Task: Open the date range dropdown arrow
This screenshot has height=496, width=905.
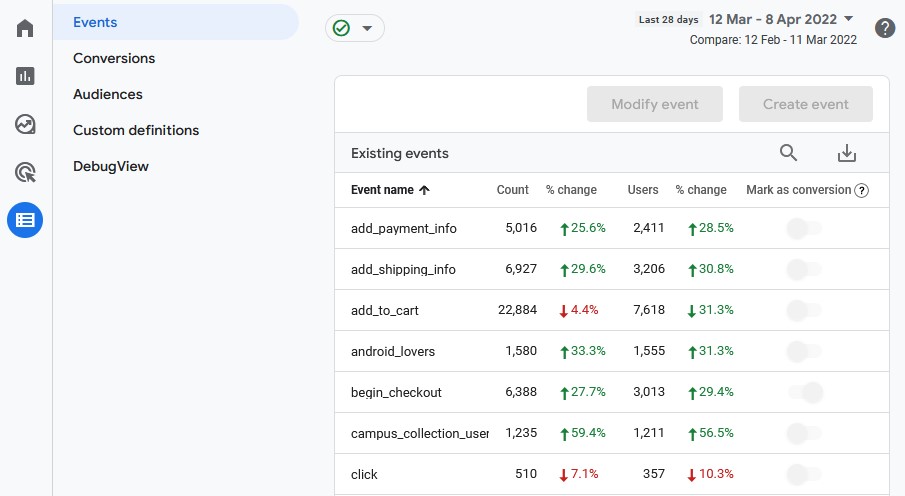Action: pos(848,18)
